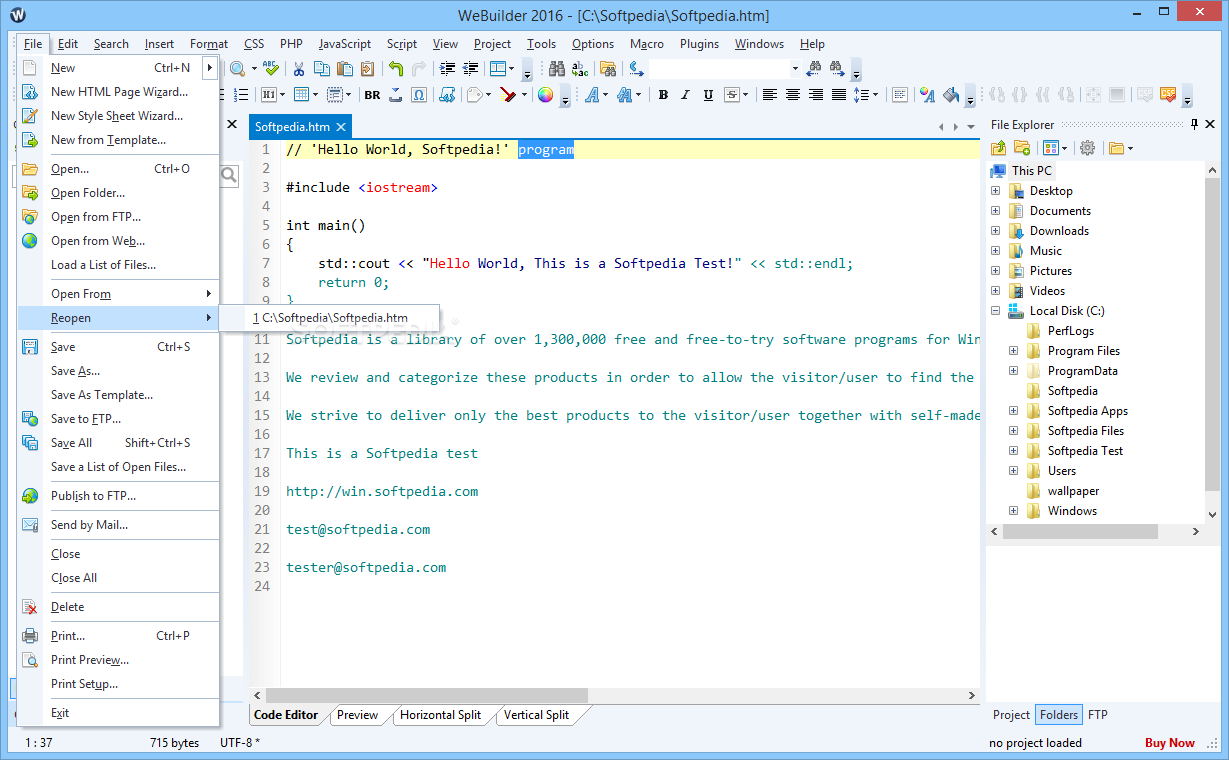Click the align center icon
Image resolution: width=1229 pixels, height=760 pixels.
792,94
